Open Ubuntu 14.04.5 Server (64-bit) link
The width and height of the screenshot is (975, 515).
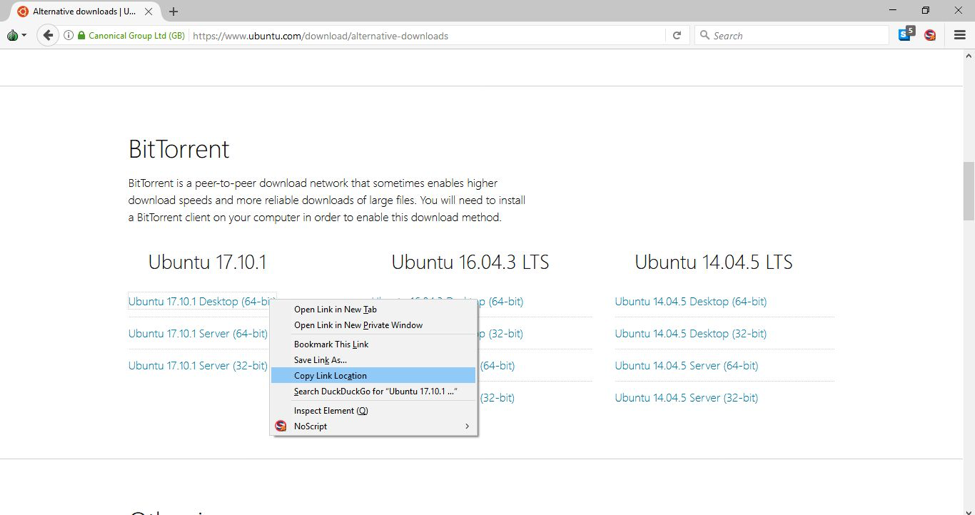coord(686,366)
